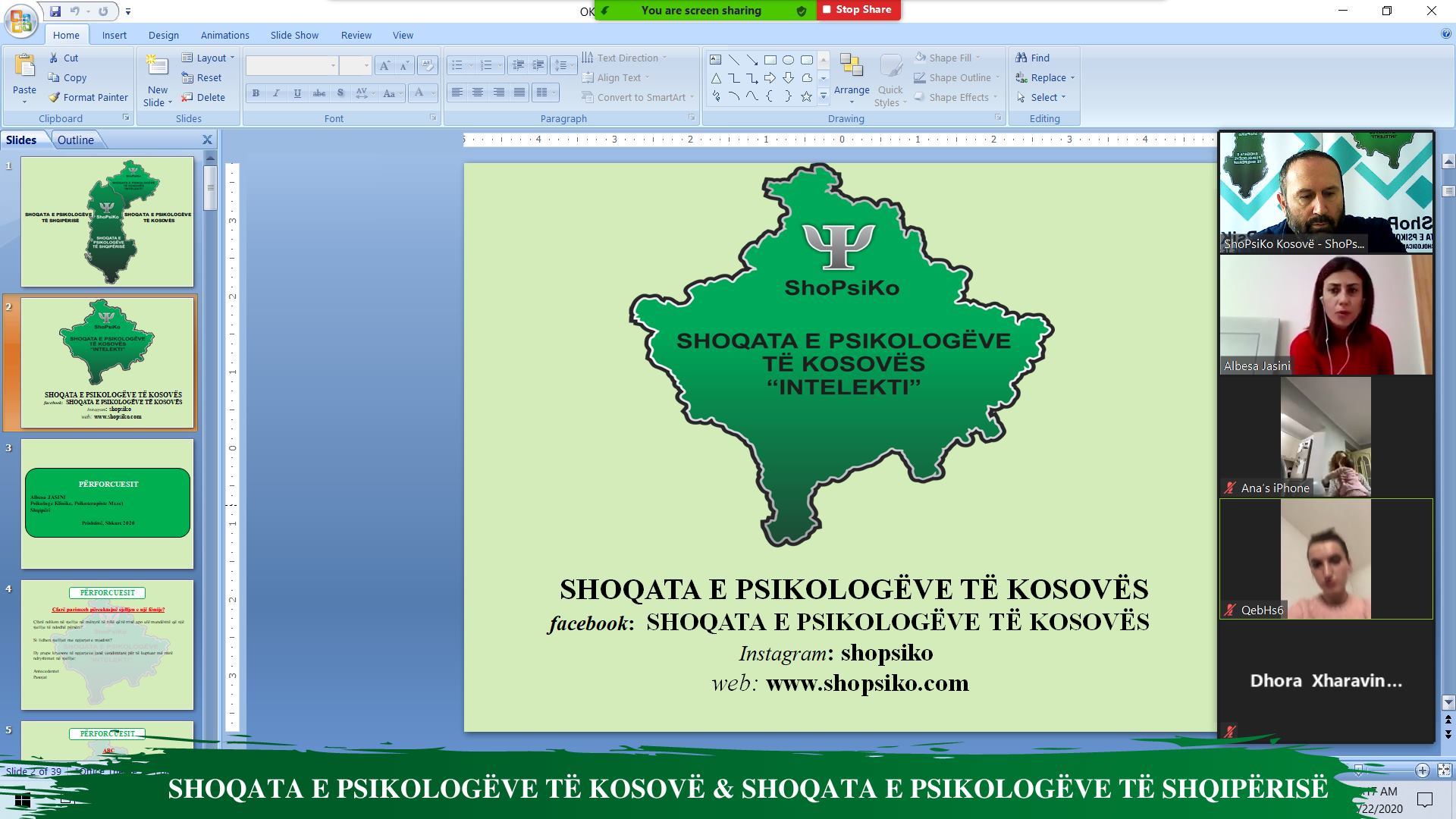Screen dimensions: 1456x819
Task: Open PowerPoint Help question mark
Action: point(1445,33)
